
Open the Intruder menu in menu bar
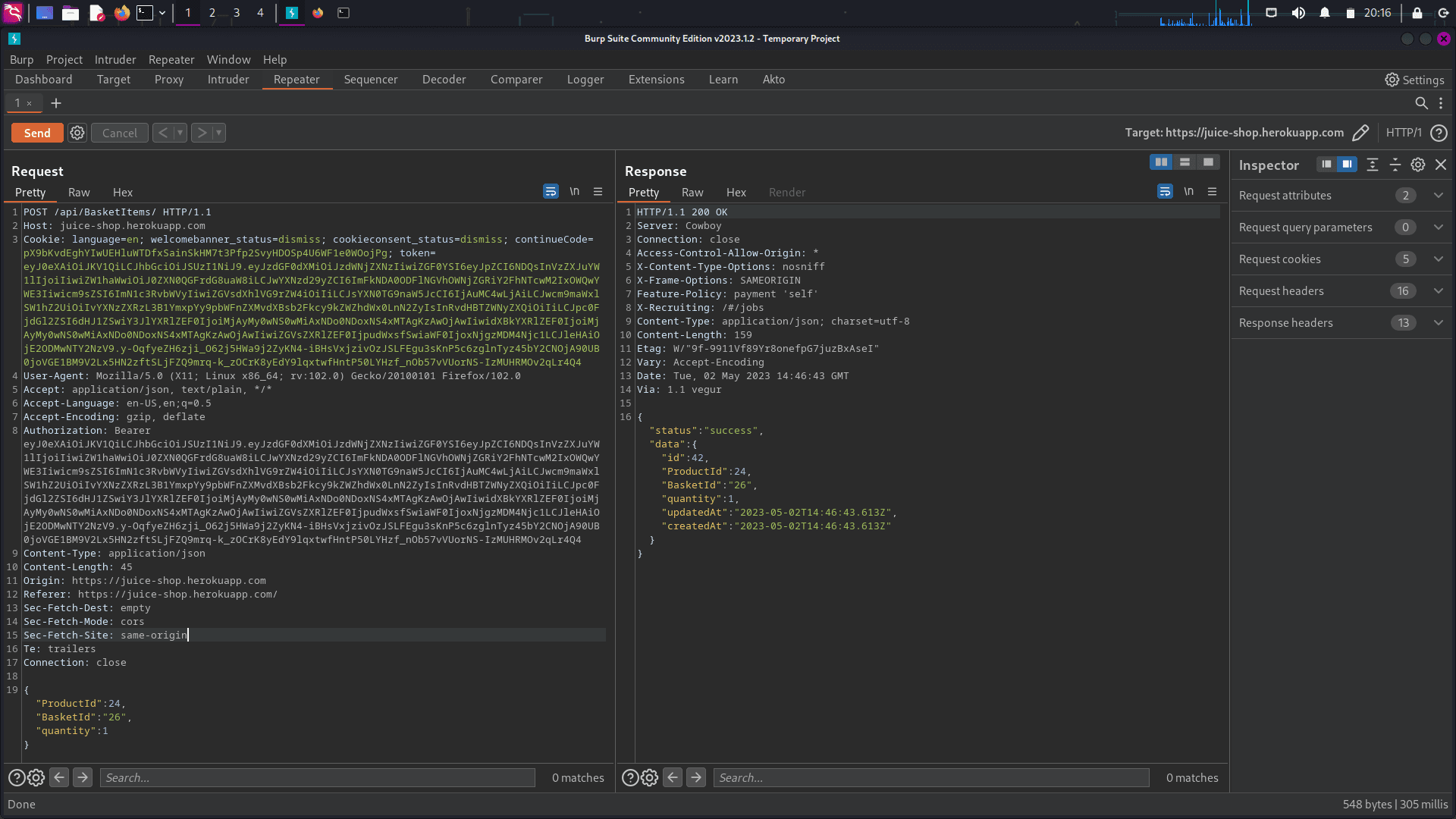(x=115, y=59)
